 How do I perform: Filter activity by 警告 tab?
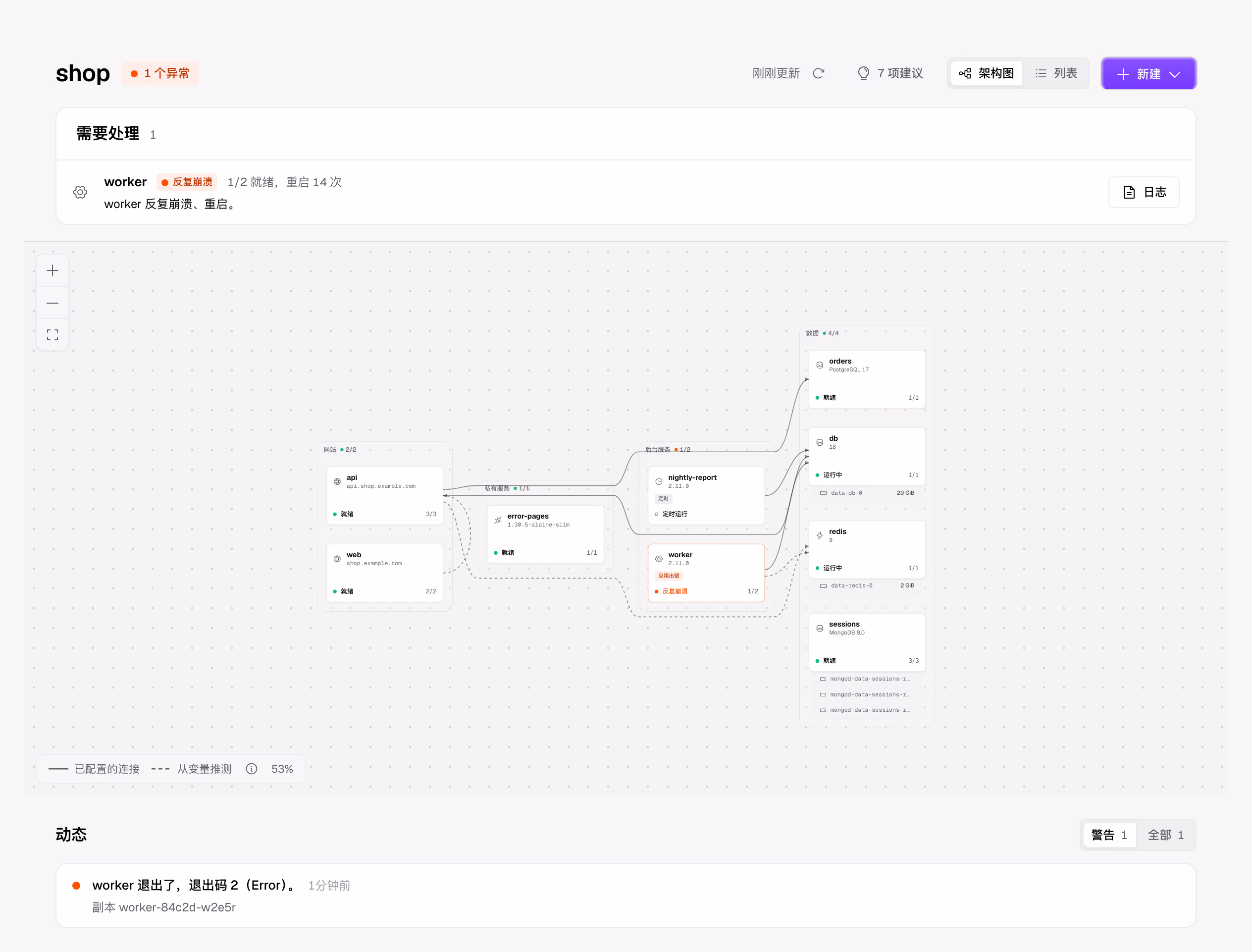click(x=1109, y=835)
